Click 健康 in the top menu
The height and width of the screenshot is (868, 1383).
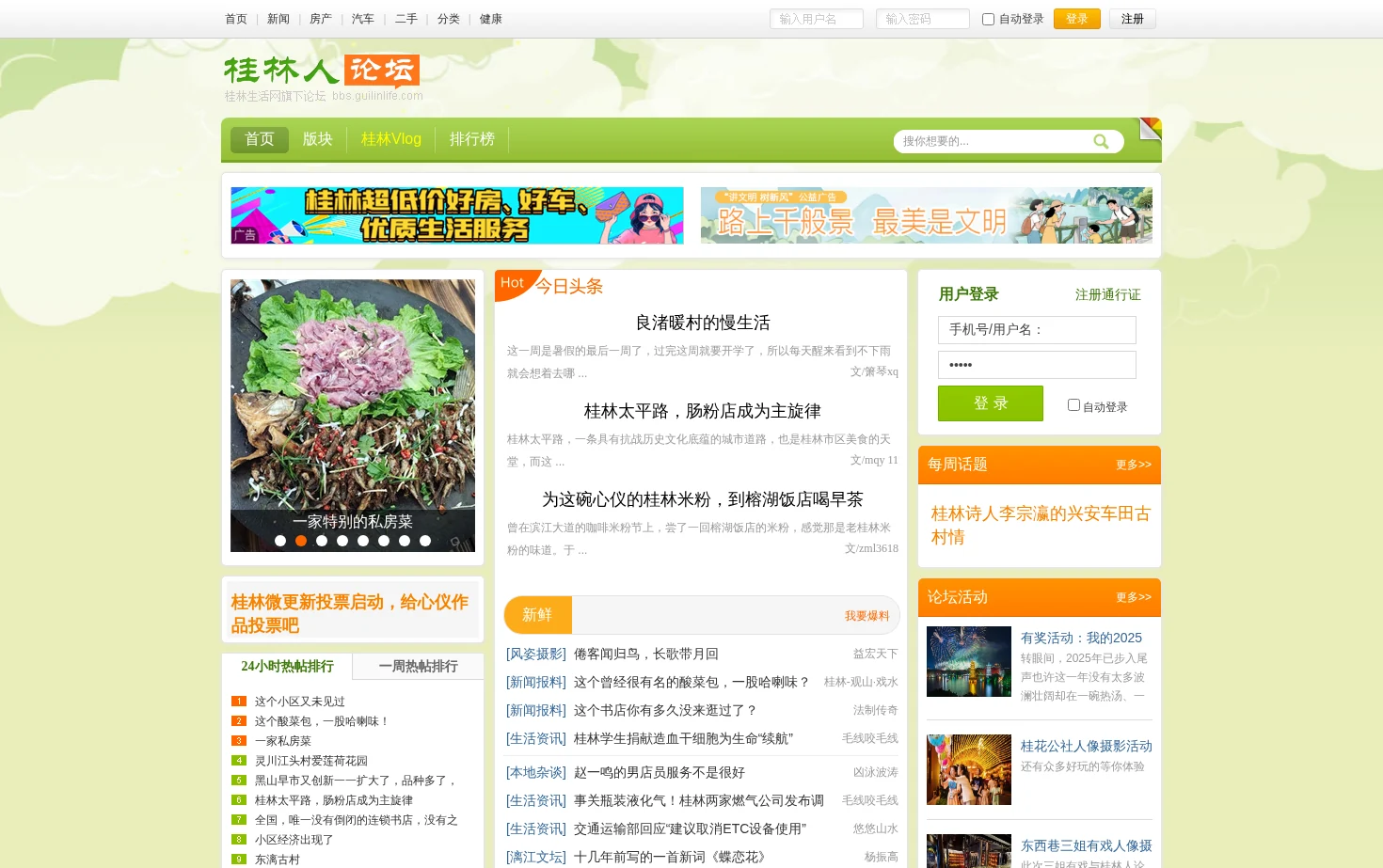click(491, 19)
